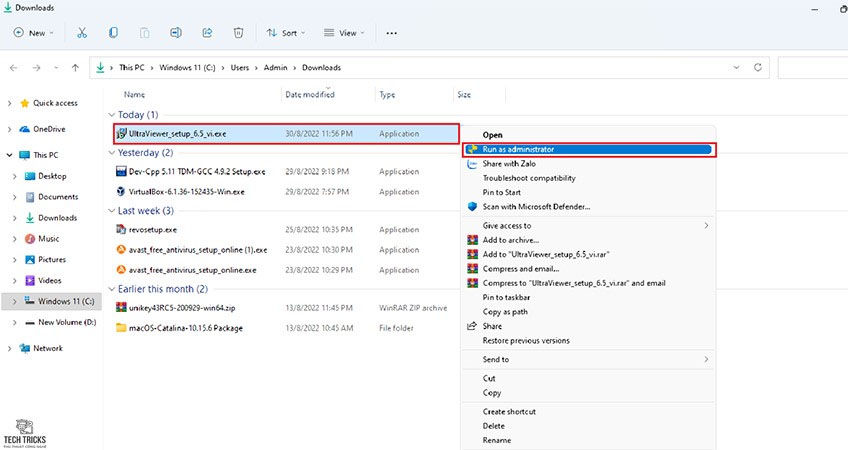Select avast_free_antivirus_setup_online.exe file name
The height and width of the screenshot is (450, 850).
pyautogui.click(x=192, y=270)
